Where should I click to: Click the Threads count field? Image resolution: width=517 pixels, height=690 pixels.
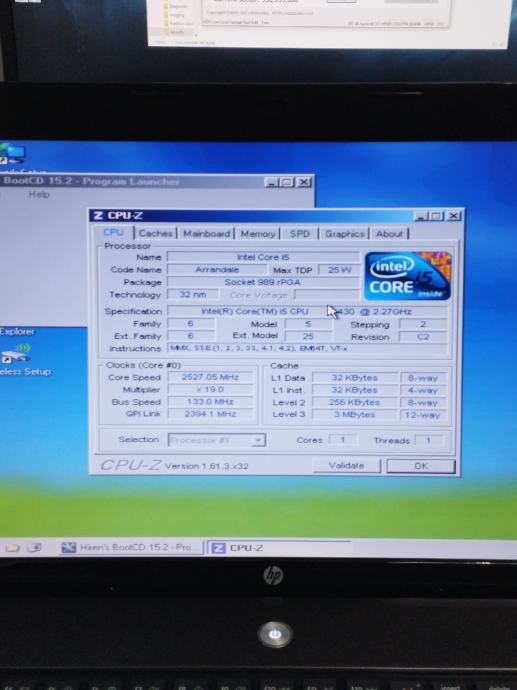click(x=428, y=440)
